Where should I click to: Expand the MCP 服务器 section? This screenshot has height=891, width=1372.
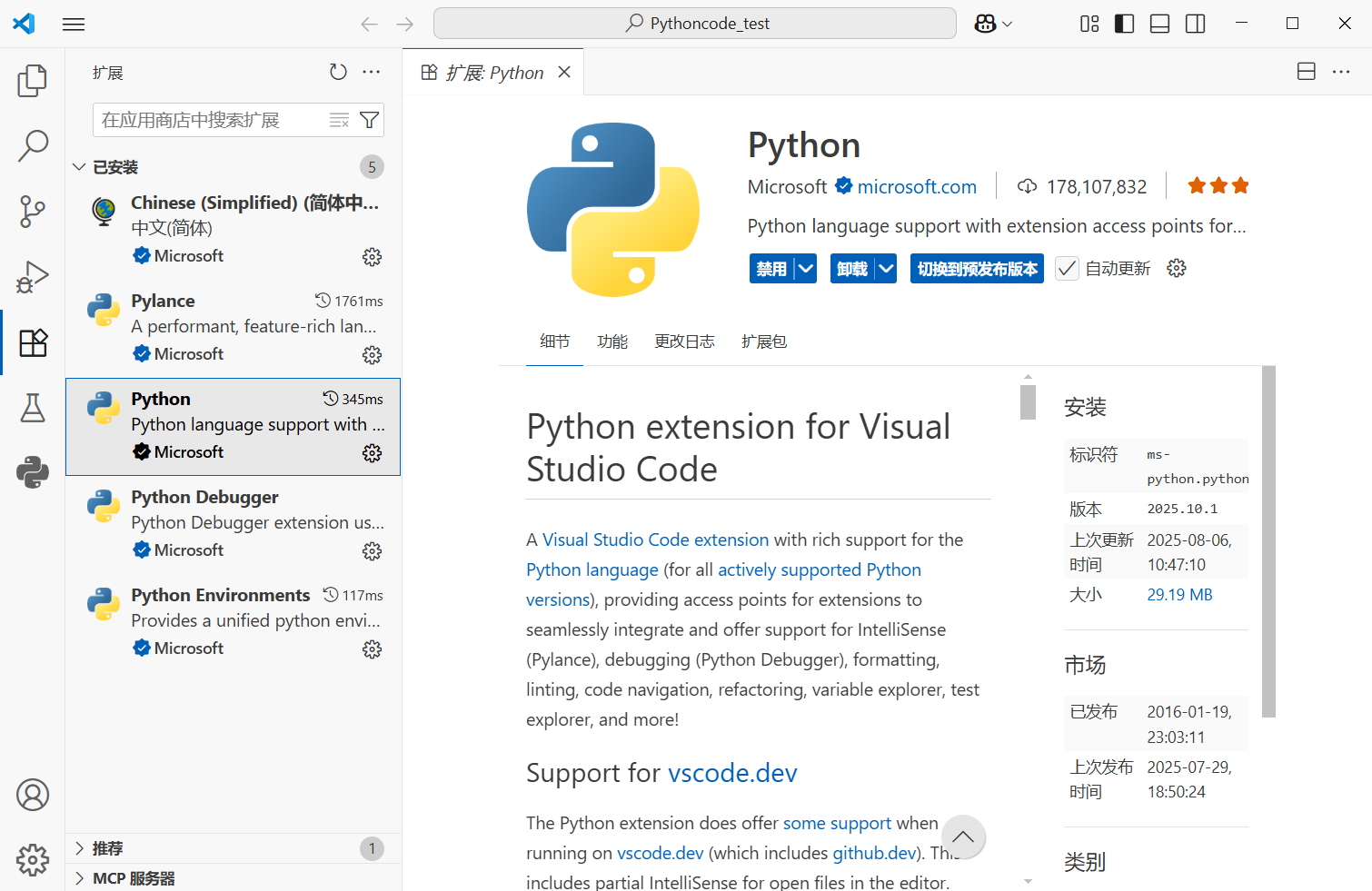233,878
